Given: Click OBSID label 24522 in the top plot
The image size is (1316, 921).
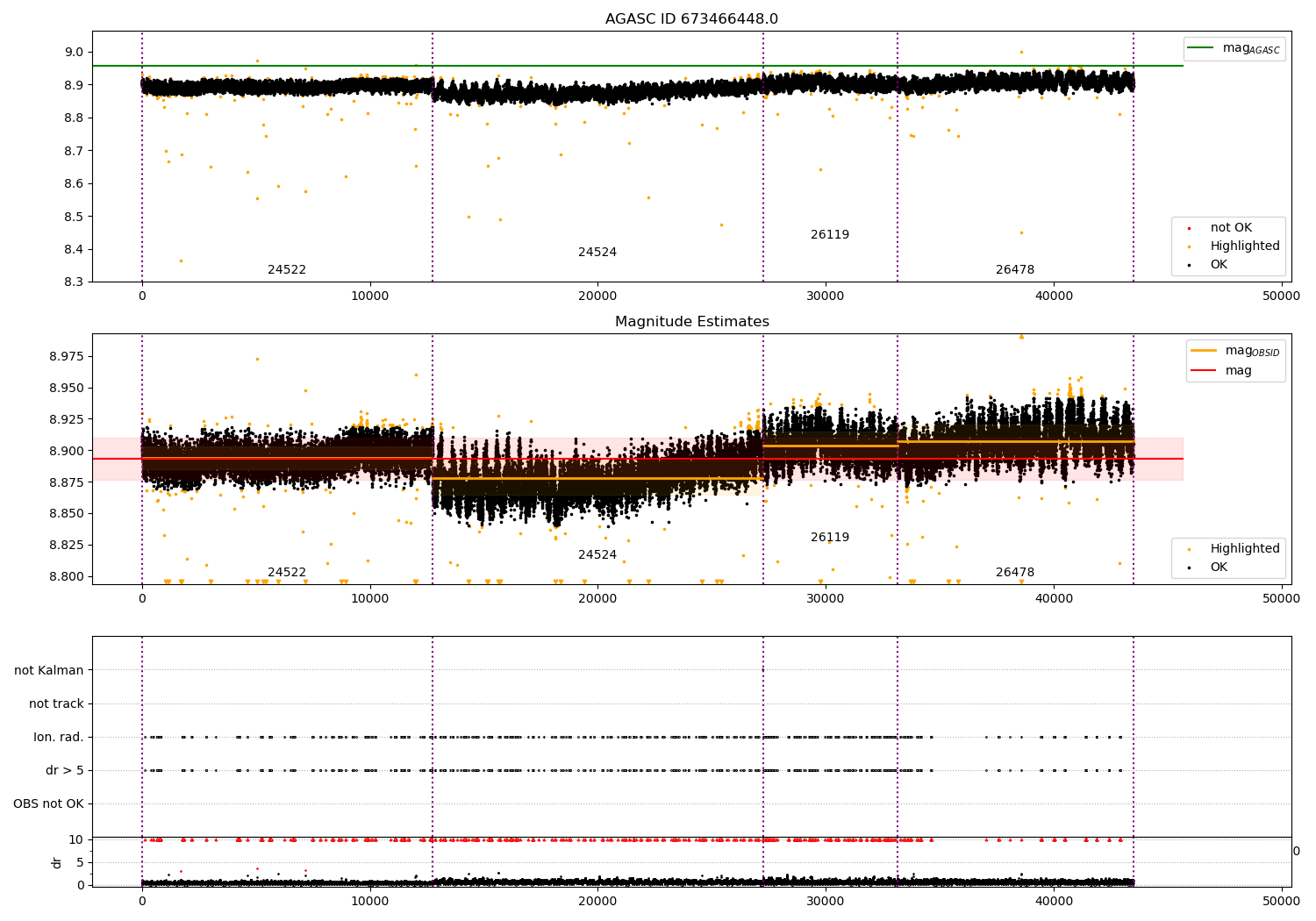Looking at the screenshot, I should point(287,269).
